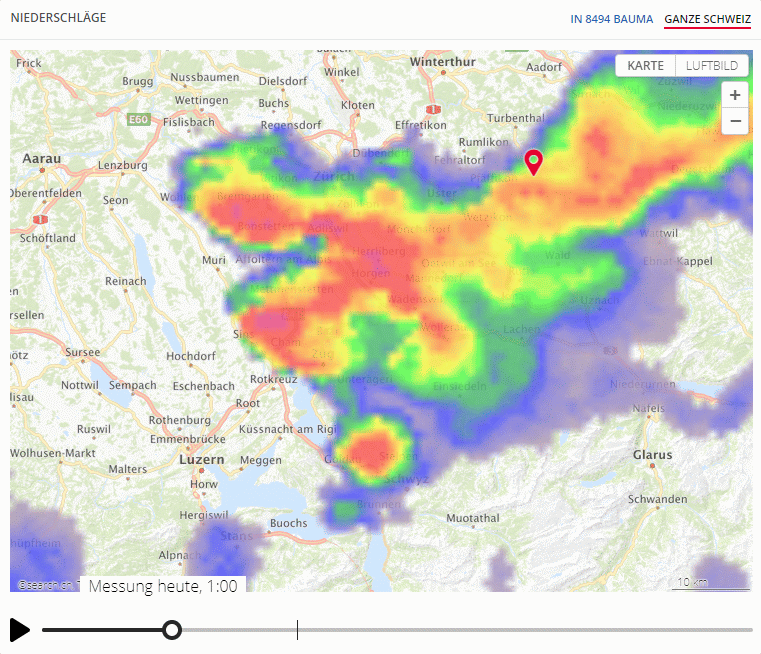Click the route 1 shield near Winterthur
The width and height of the screenshot is (761, 654).
point(432,109)
